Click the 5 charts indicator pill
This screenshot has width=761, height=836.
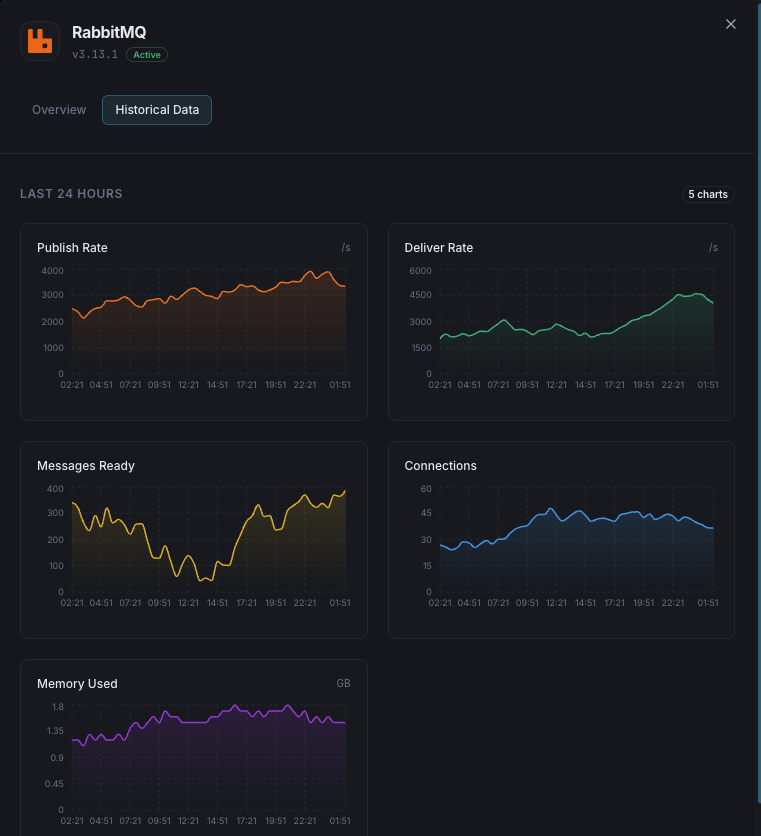click(x=708, y=194)
